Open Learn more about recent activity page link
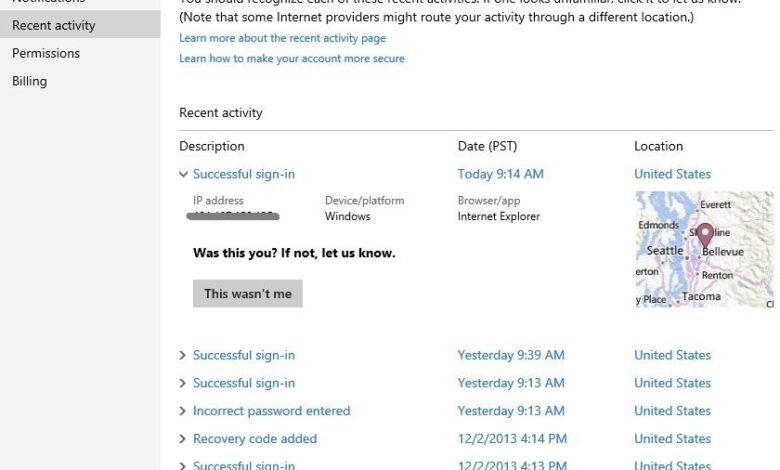Image resolution: width=780 pixels, height=470 pixels. [282, 38]
